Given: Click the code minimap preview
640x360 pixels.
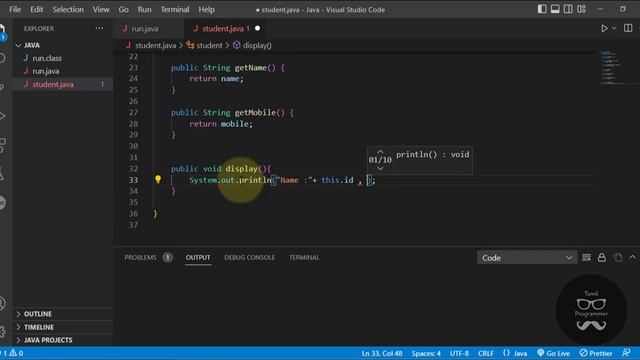Looking at the screenshot, I should tap(610, 67).
